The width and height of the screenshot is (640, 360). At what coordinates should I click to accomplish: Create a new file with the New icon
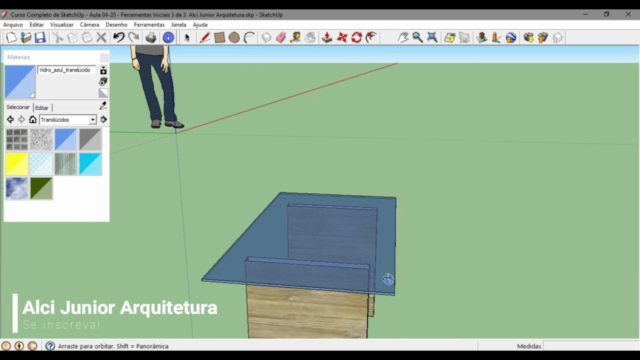[x=11, y=38]
